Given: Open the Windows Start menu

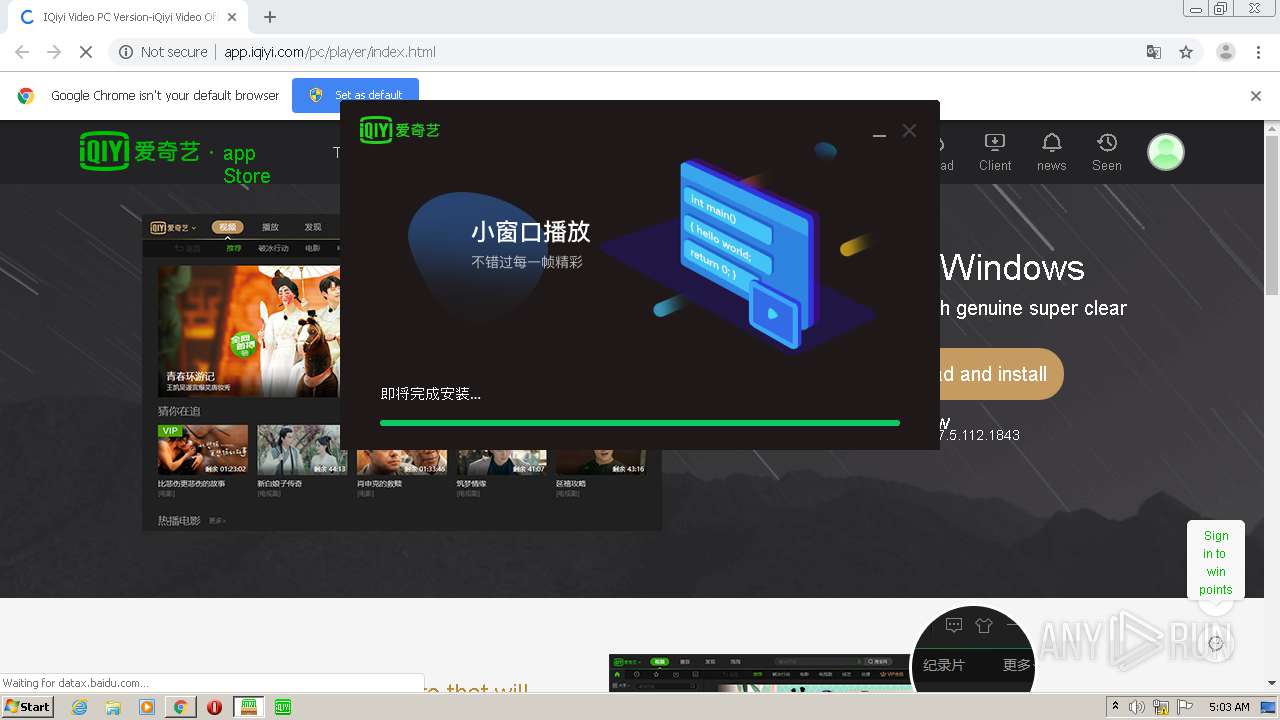Looking at the screenshot, I should tap(27, 706).
